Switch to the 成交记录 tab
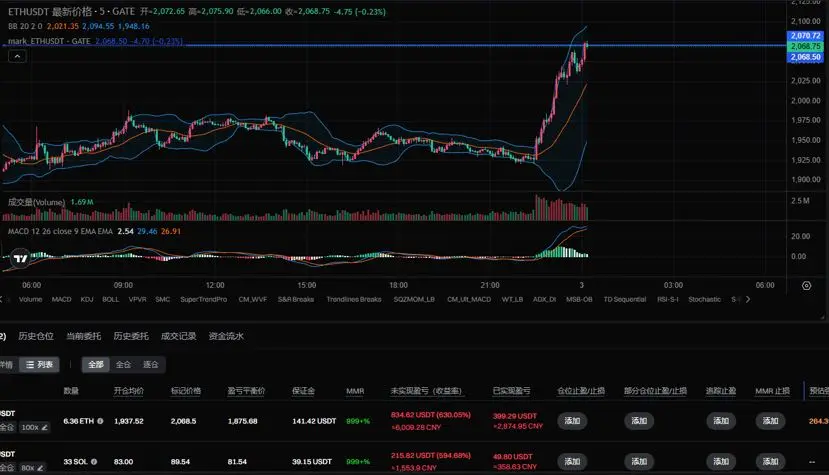The width and height of the screenshot is (829, 475). 179,336
